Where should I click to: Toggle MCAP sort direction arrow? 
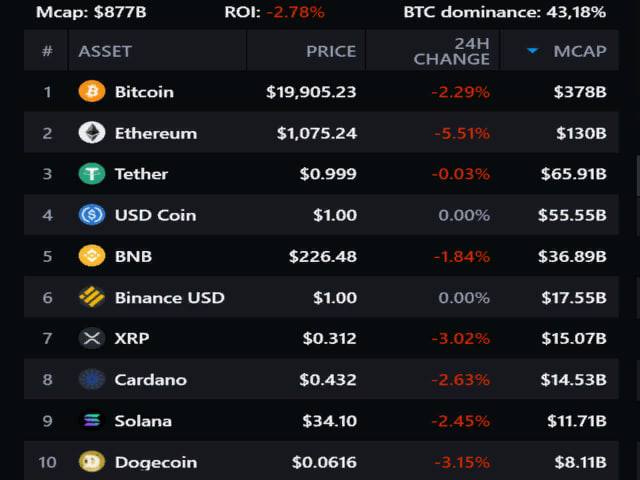click(x=532, y=51)
